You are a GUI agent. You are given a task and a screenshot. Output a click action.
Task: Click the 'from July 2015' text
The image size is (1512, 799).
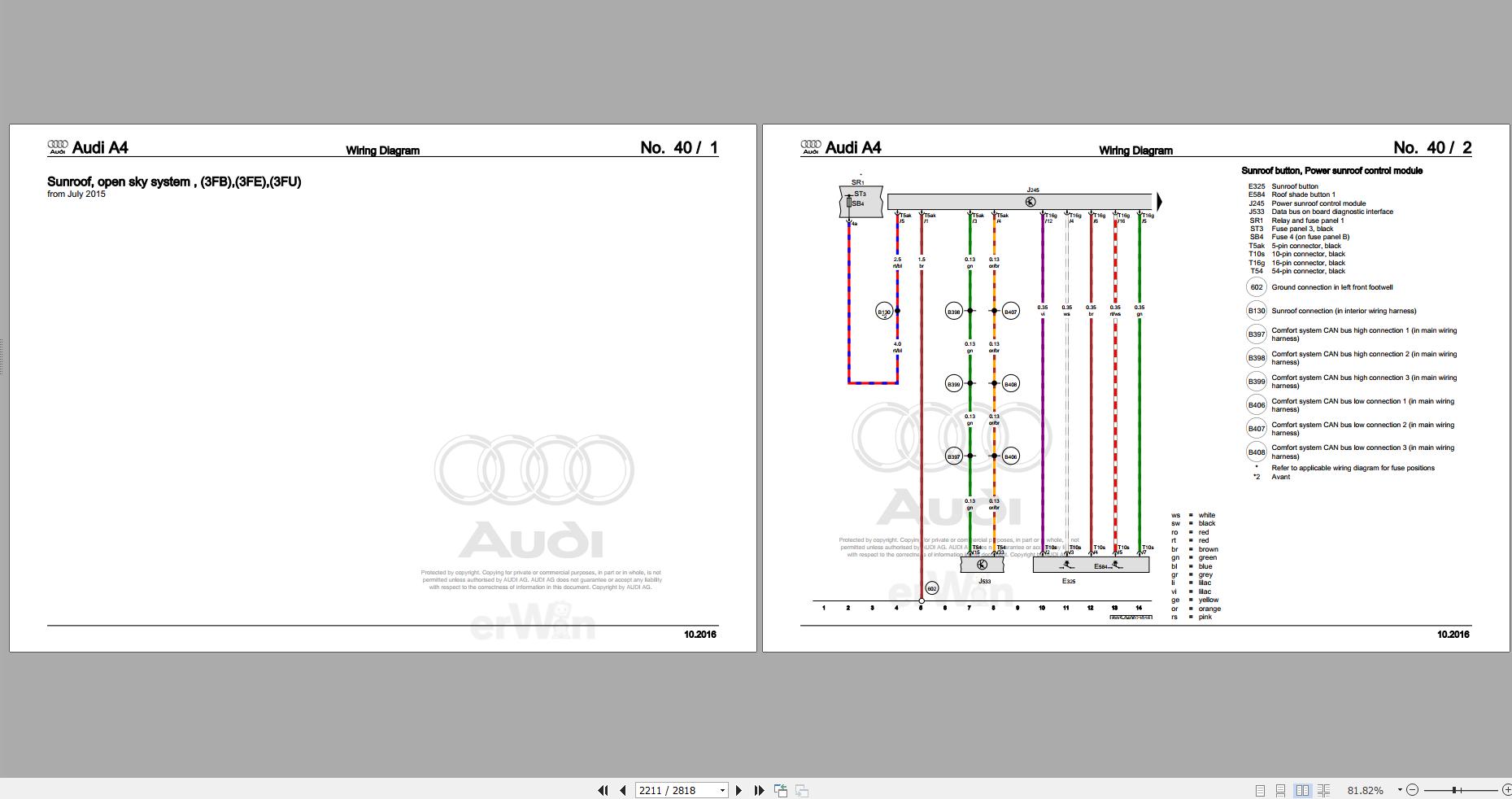(x=76, y=194)
